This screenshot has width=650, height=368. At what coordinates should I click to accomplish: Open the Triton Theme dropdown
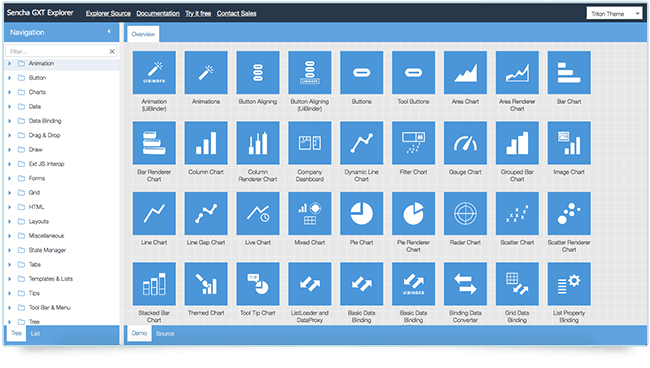pos(614,14)
